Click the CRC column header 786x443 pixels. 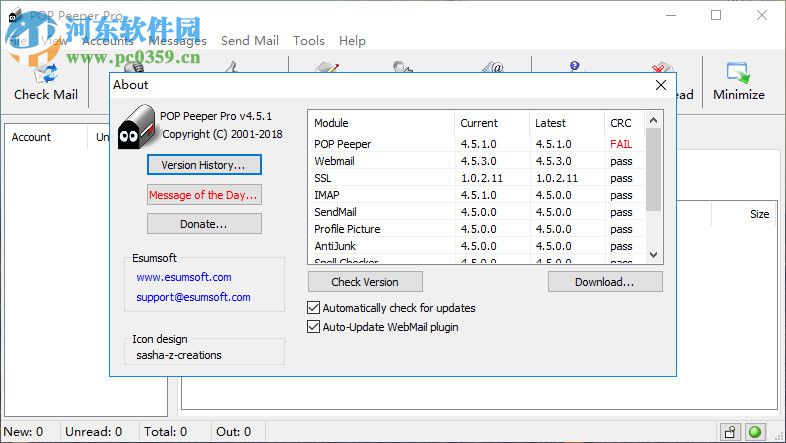[625, 123]
